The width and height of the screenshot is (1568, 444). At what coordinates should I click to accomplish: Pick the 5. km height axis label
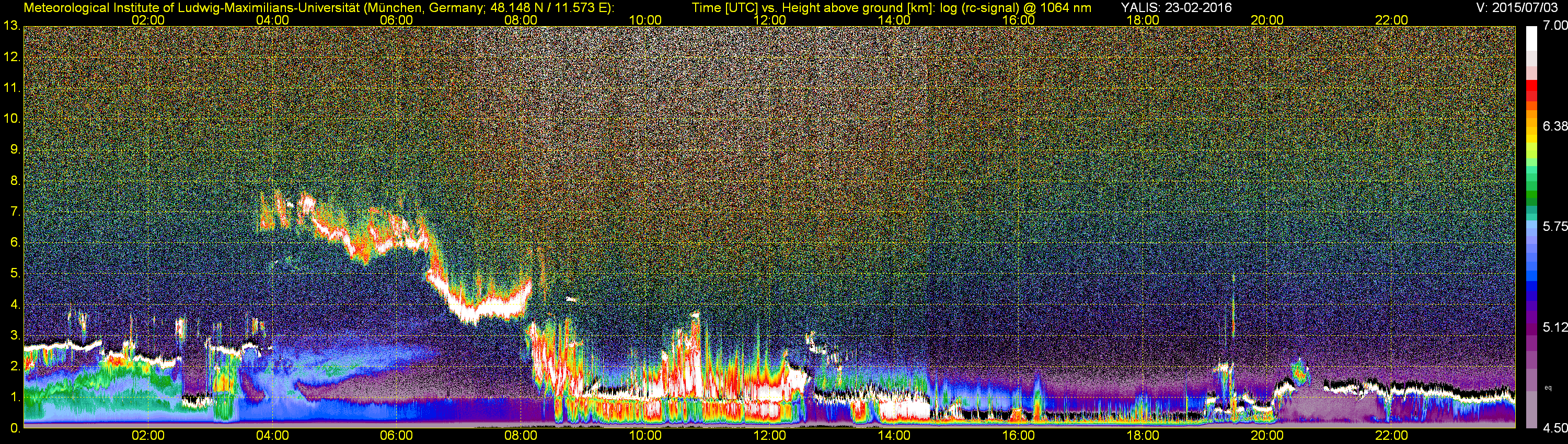click(15, 273)
